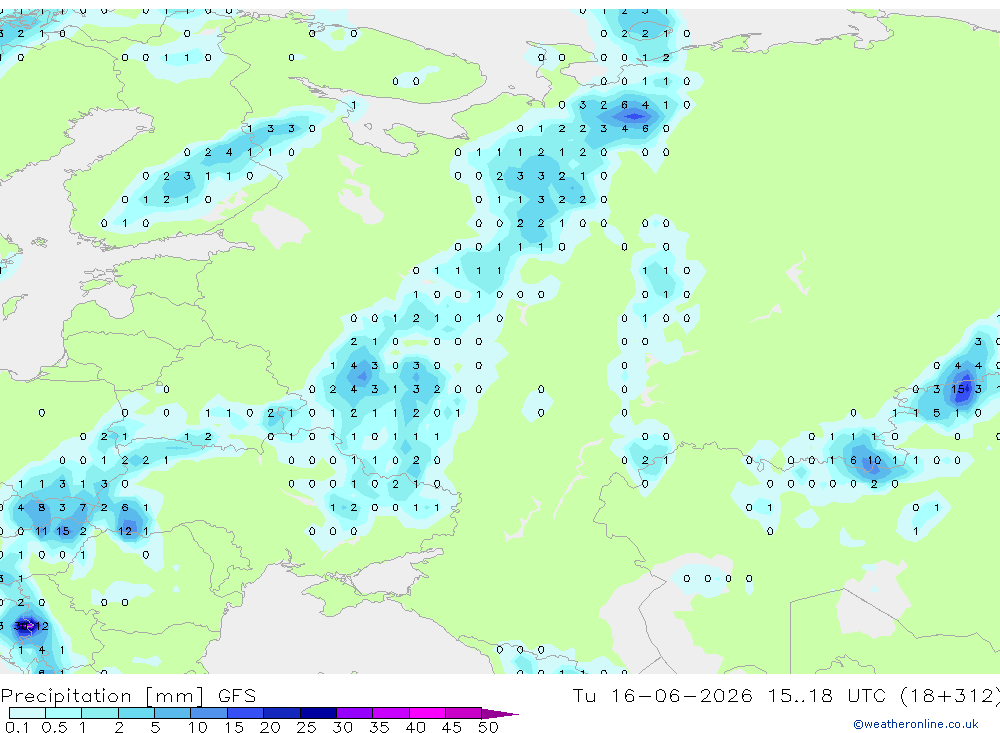
Task: Pick the 1–2 mm legend swatch
Action: pos(100,713)
